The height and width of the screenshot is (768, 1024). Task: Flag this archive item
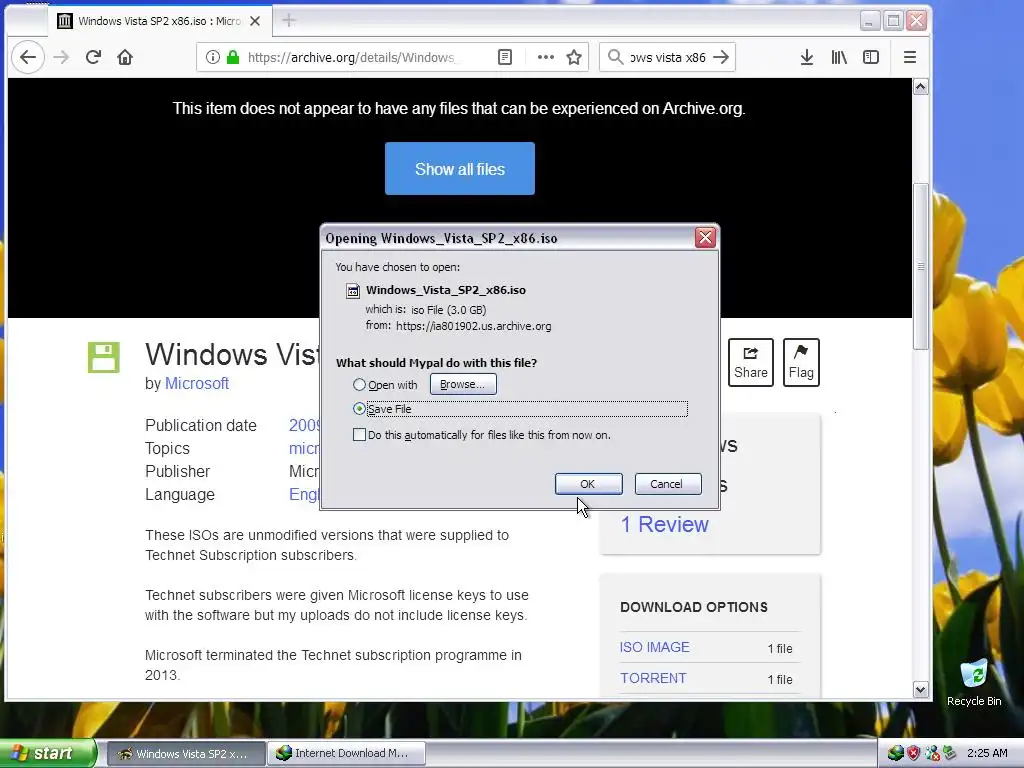tap(801, 362)
